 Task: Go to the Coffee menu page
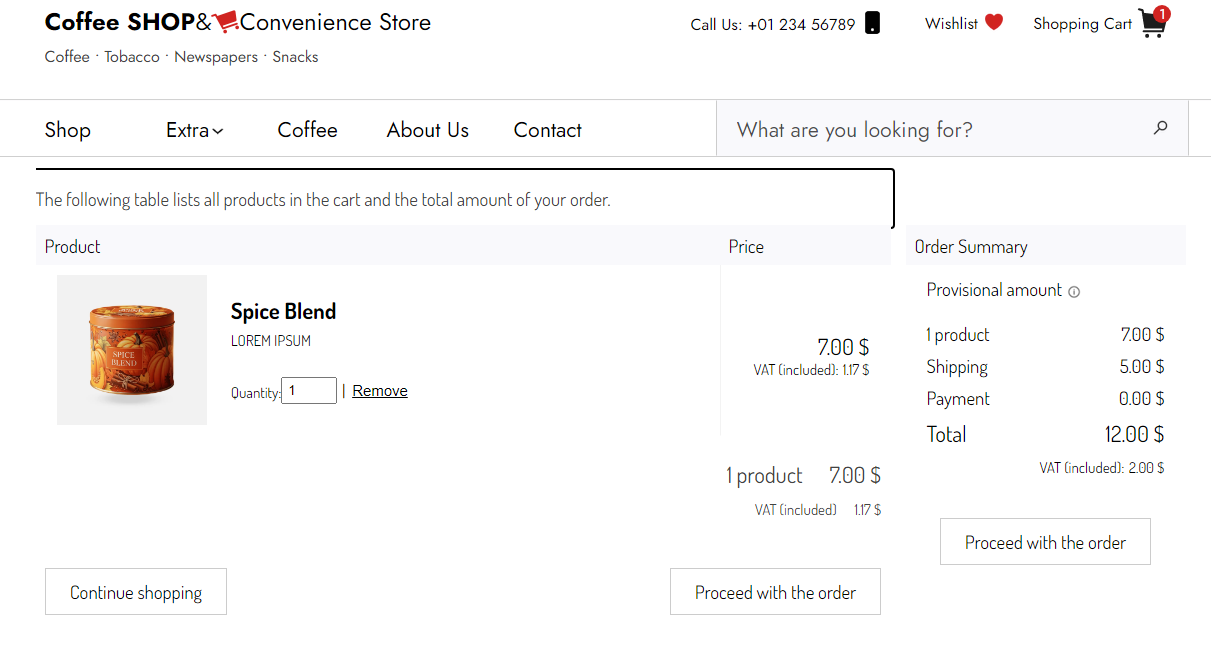[307, 130]
